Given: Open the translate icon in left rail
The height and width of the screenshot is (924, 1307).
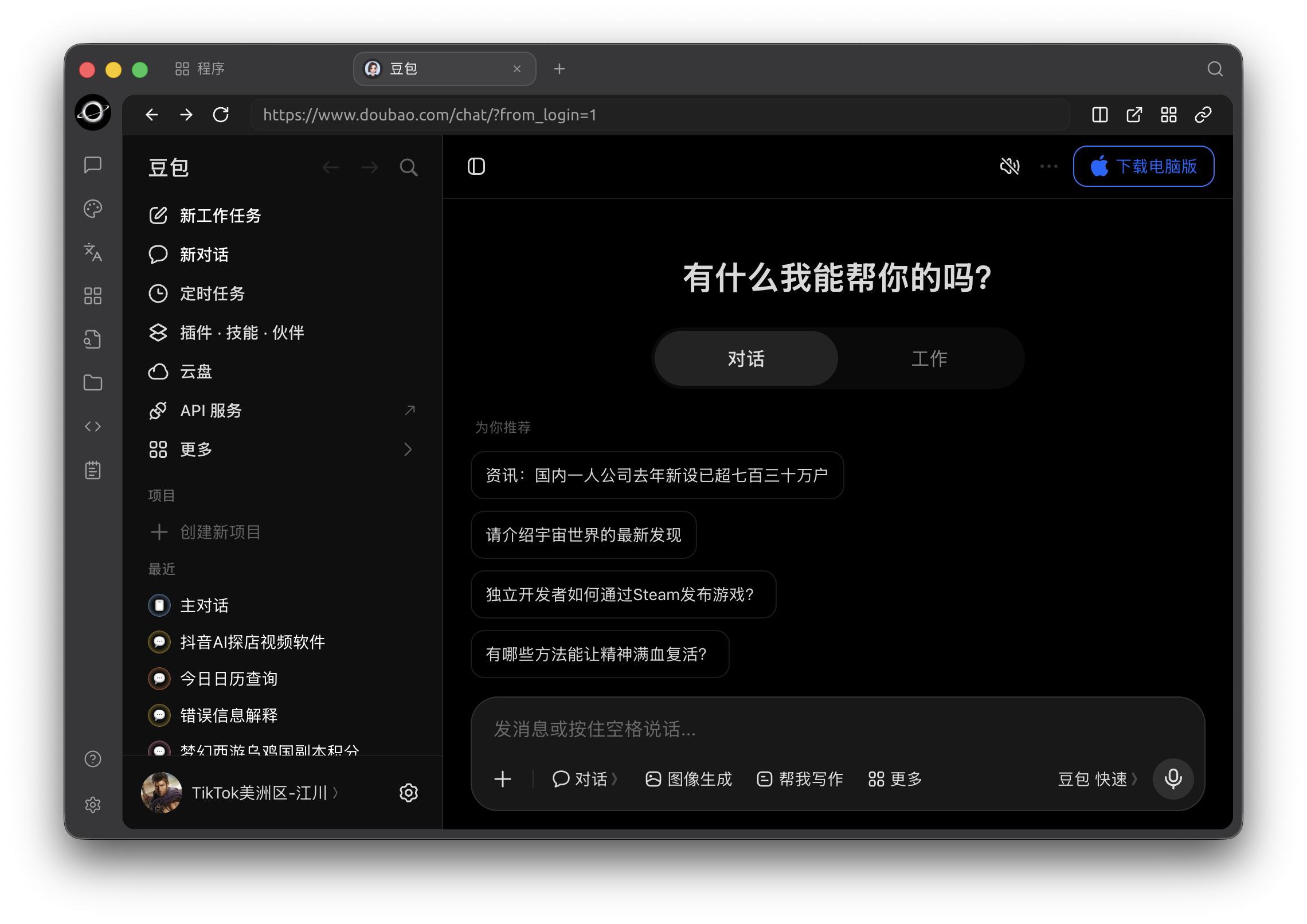Looking at the screenshot, I should coord(93,252).
